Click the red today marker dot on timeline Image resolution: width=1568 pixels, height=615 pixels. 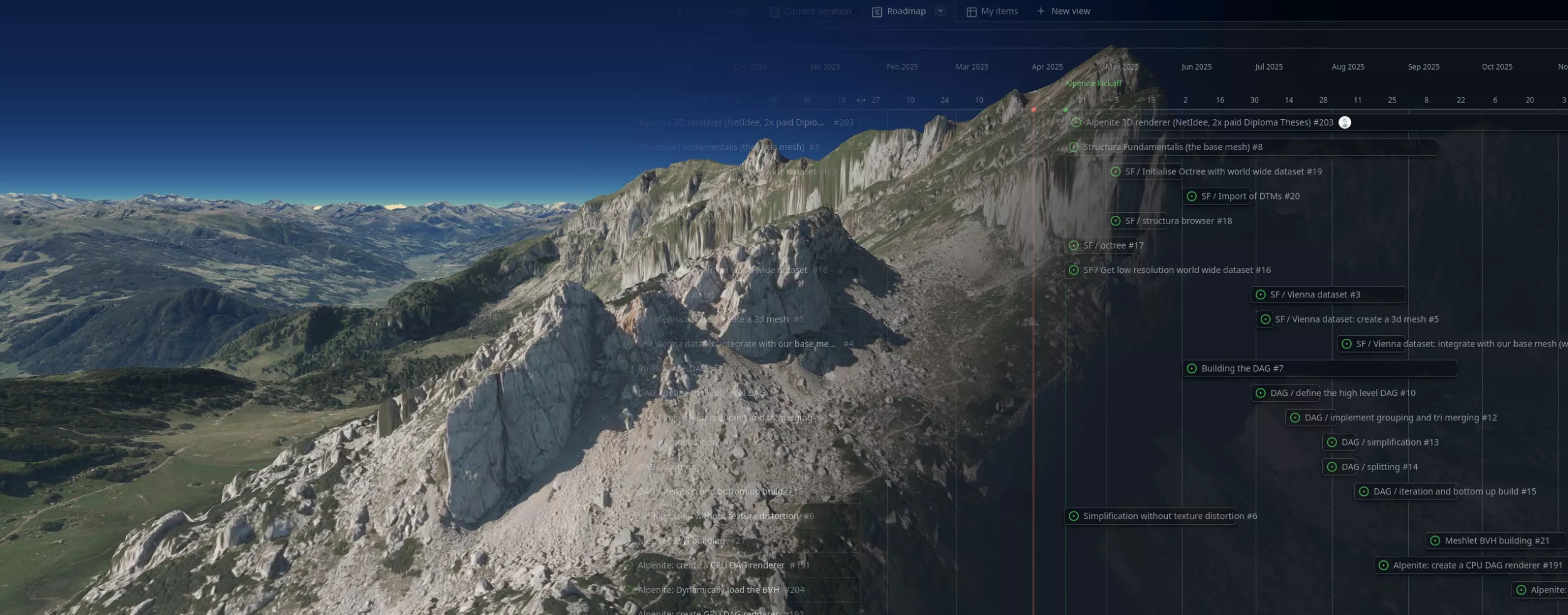[x=1034, y=109]
